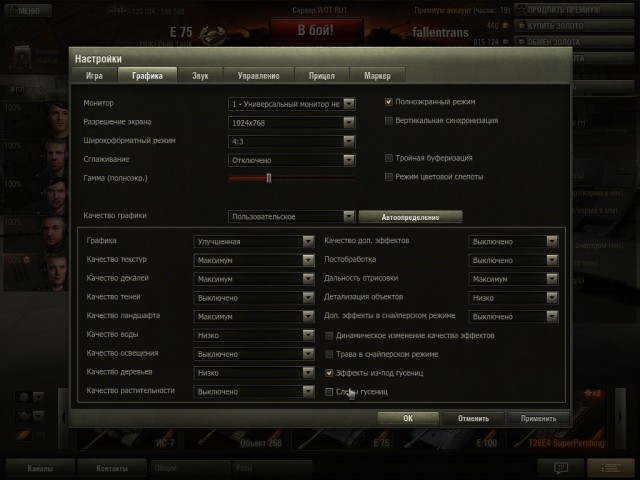Open the Каналы button
640x480 pixels.
coord(40,468)
